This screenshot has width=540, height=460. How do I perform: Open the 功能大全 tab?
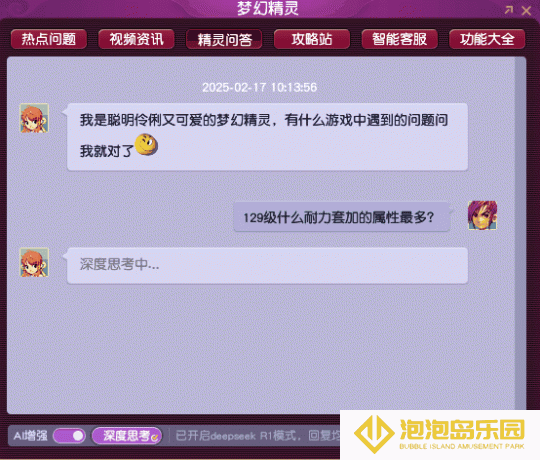pos(487,39)
